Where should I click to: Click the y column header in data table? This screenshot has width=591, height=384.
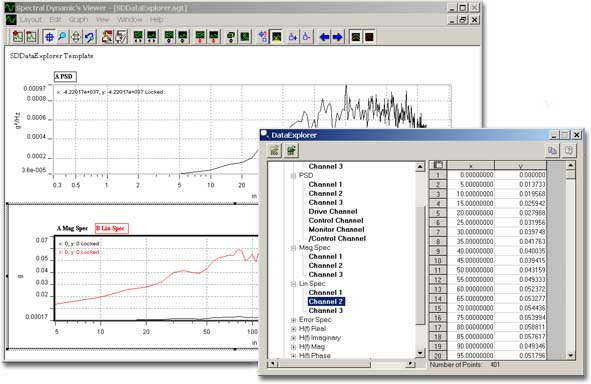coord(521,165)
